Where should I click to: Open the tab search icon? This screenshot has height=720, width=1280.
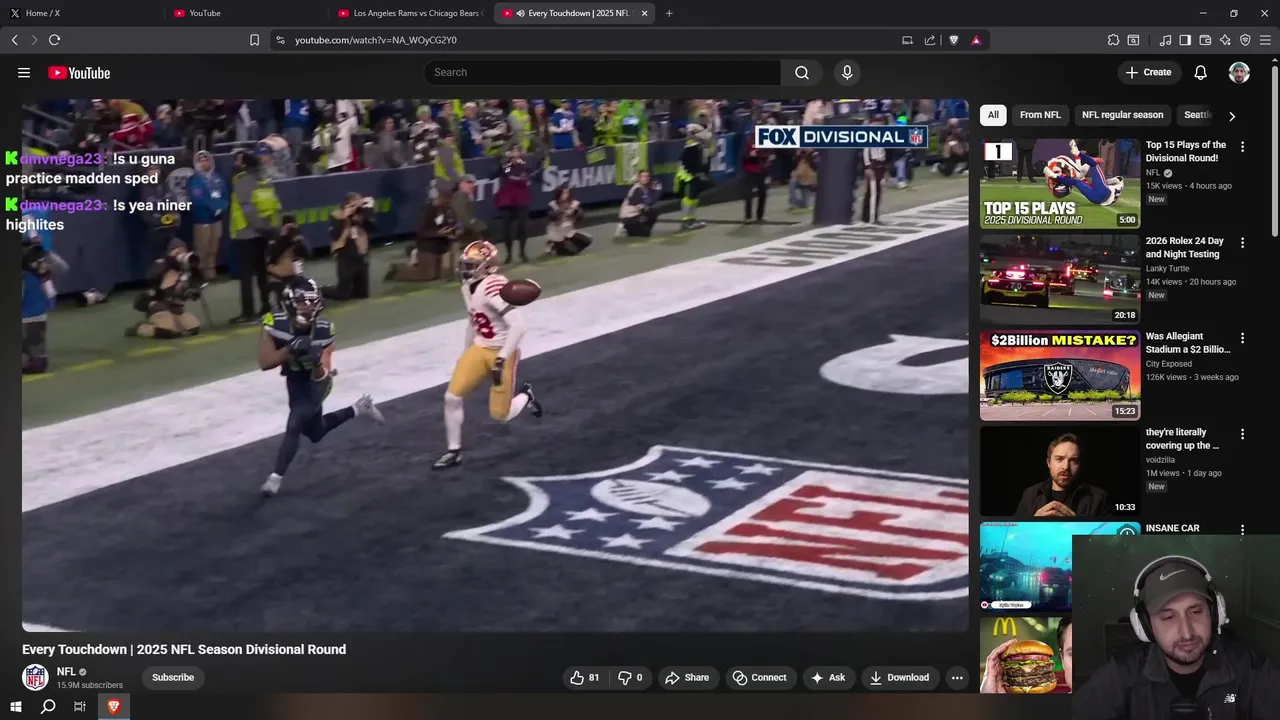coord(1133,40)
